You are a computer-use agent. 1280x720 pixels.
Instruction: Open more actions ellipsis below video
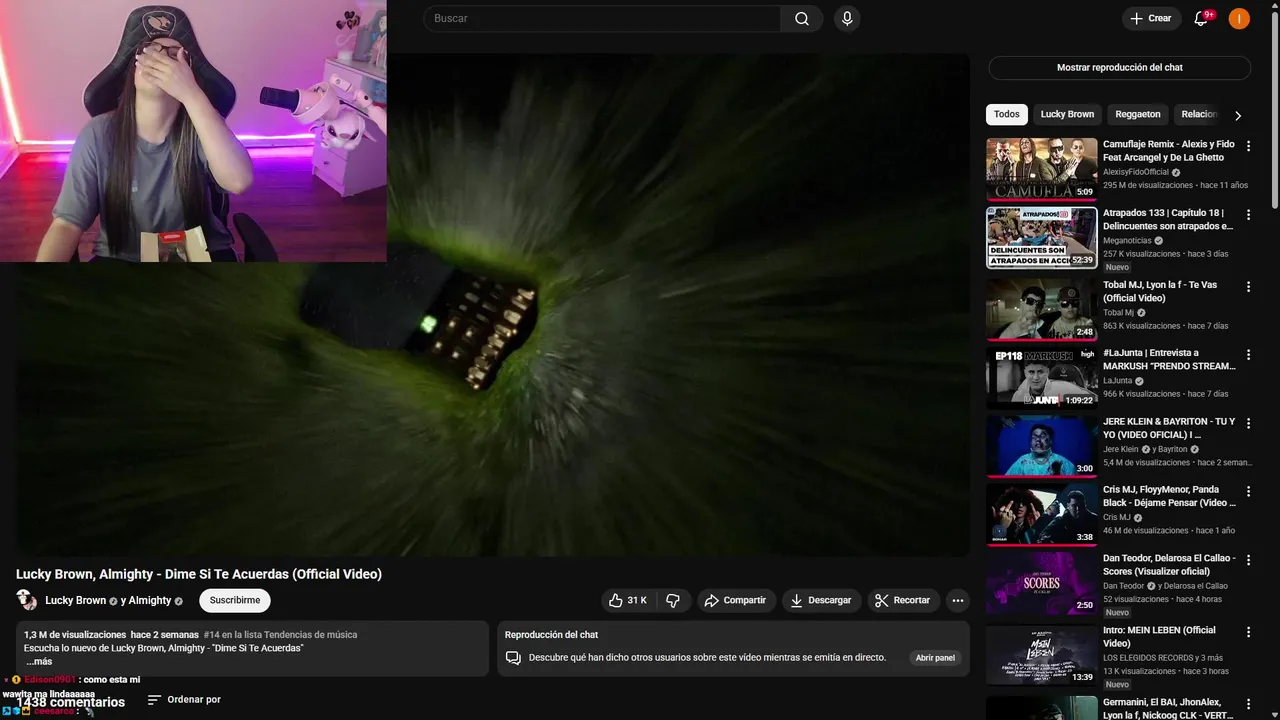[957, 600]
